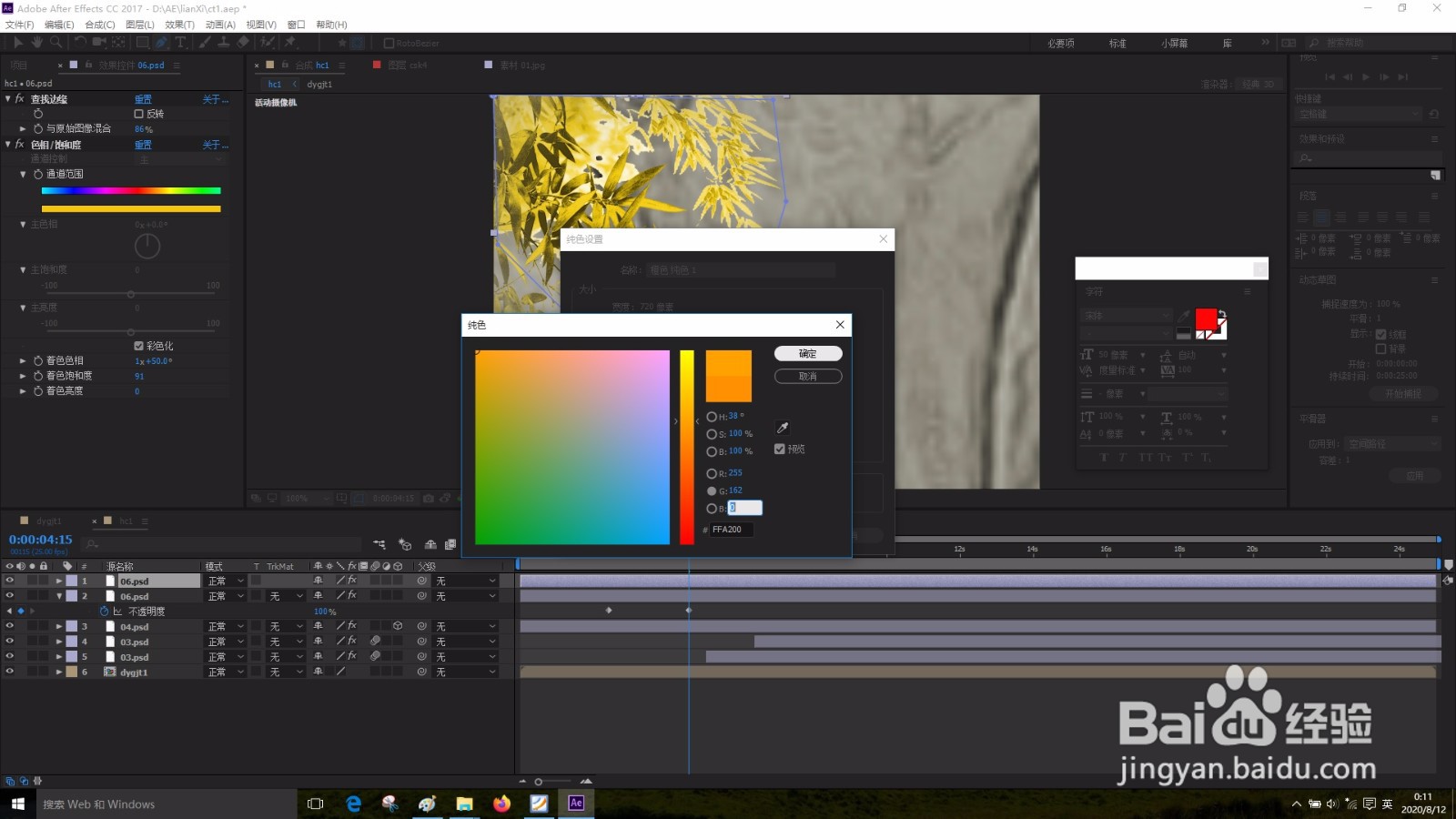Enable the RotoBezier checkbox
Screen dimensions: 1456x819
point(389,43)
